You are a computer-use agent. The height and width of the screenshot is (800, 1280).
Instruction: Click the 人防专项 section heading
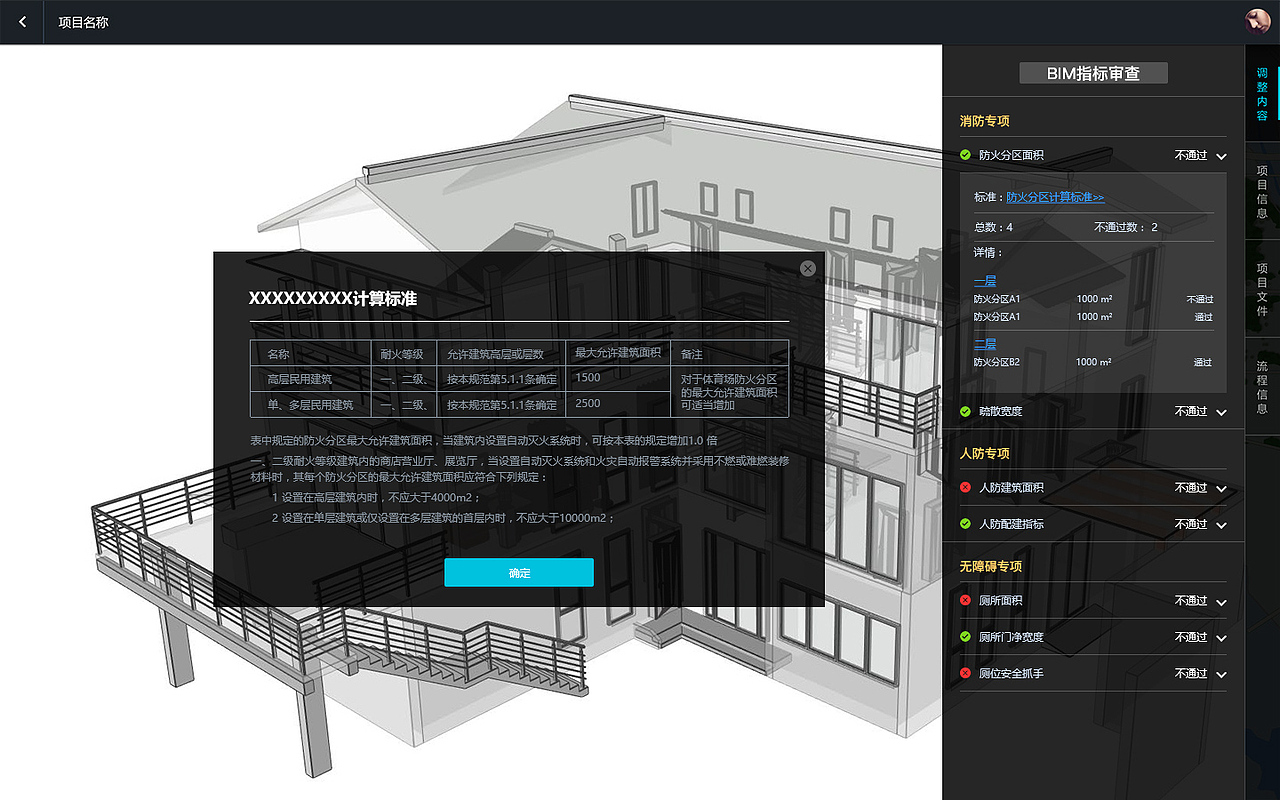click(x=984, y=453)
